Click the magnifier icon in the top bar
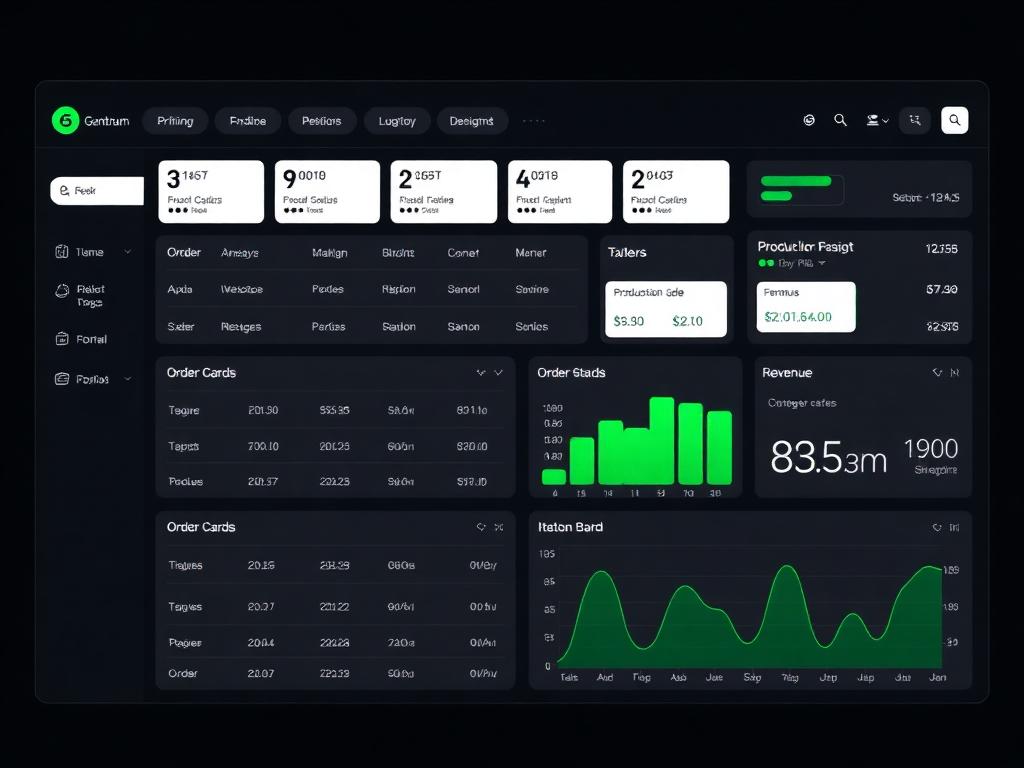The width and height of the screenshot is (1024, 768). (x=840, y=120)
